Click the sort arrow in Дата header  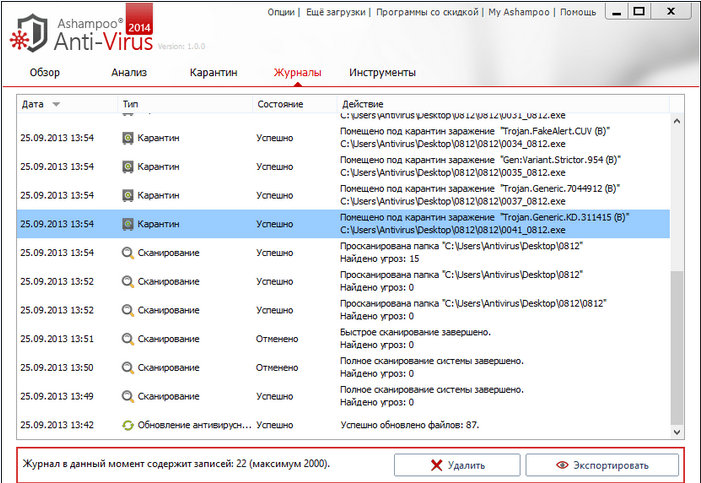[x=56, y=105]
